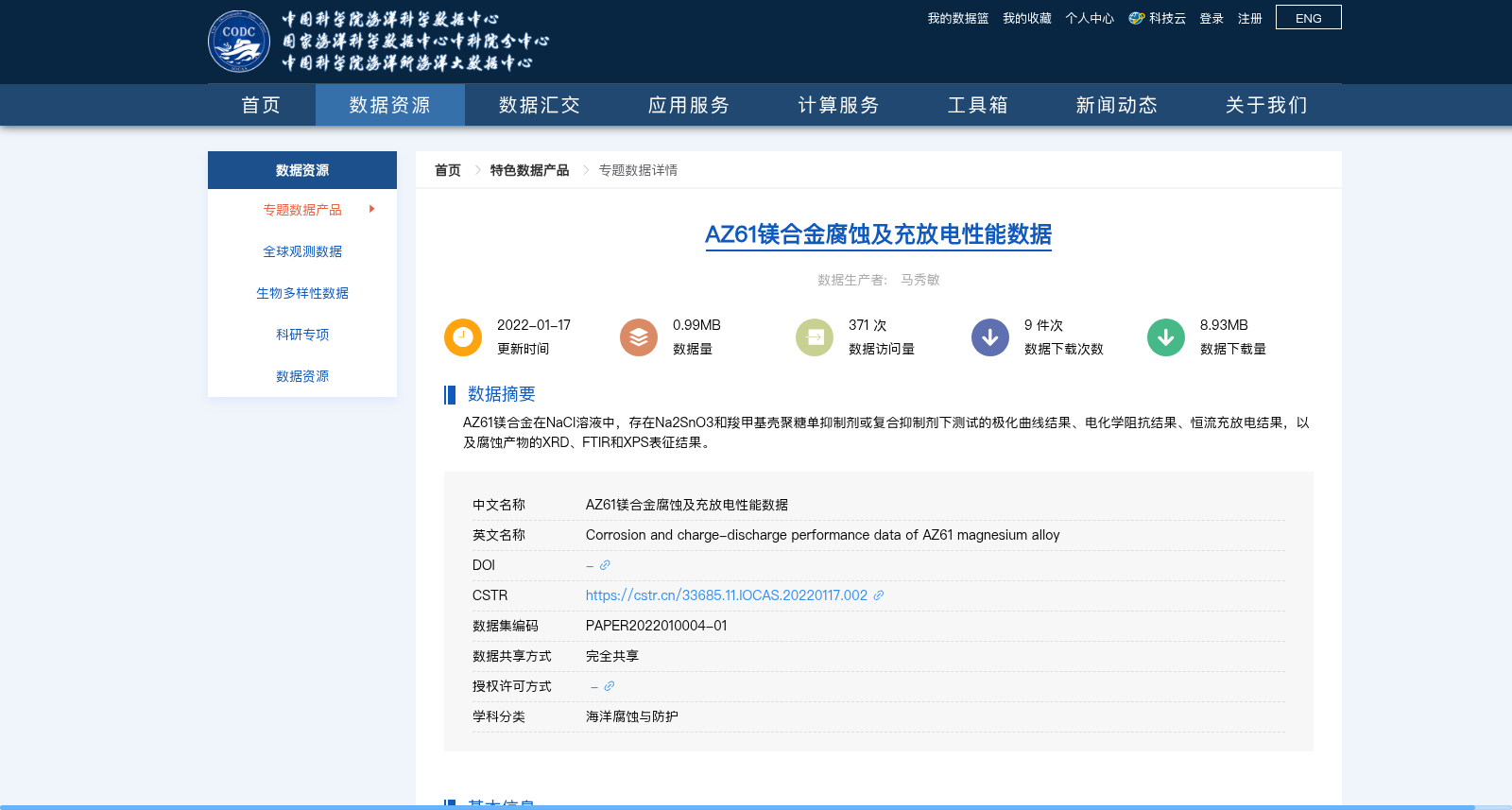Click the layered data-volume icon
The width and height of the screenshot is (1512, 810).
(639, 337)
